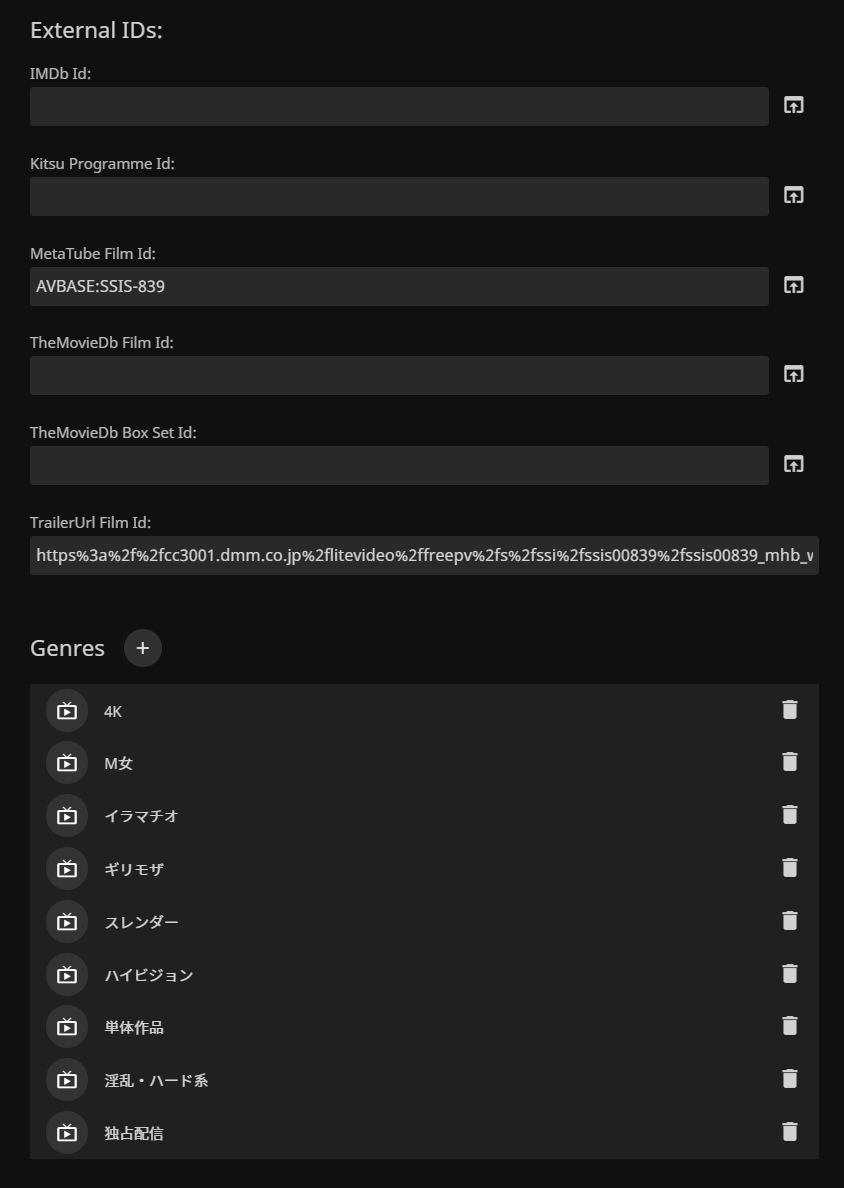
Task: Click the 4K genre tv icon
Action: (67, 711)
